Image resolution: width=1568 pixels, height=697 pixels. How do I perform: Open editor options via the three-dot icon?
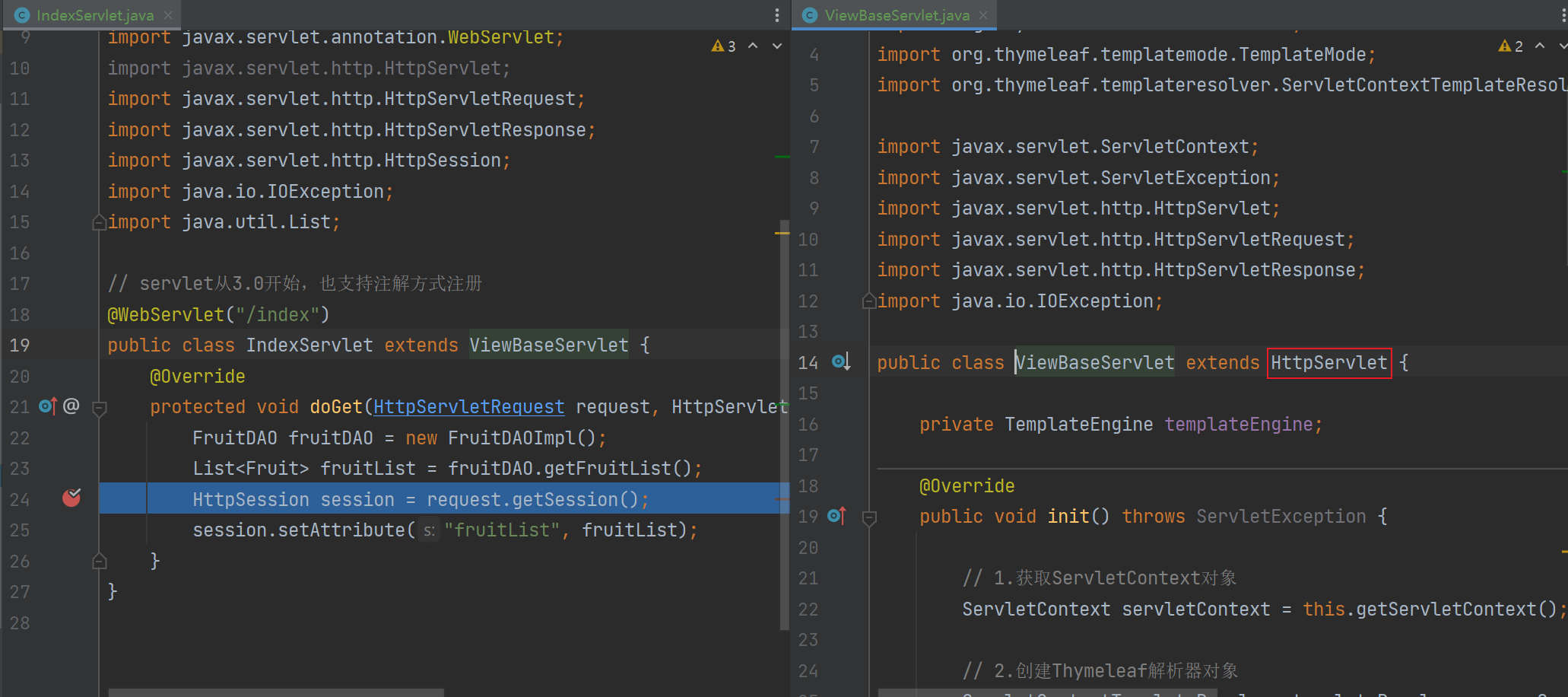coord(776,15)
